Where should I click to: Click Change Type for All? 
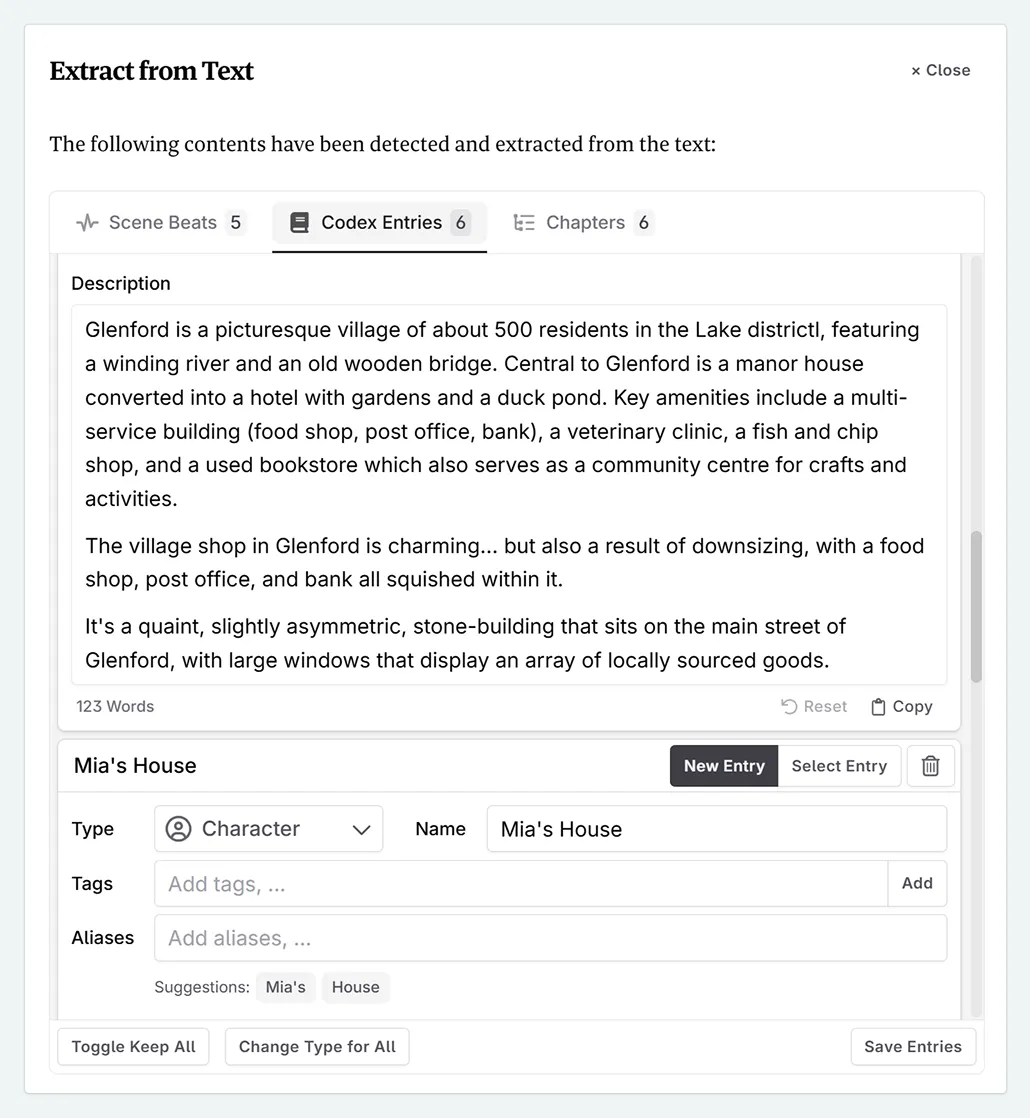(x=316, y=1046)
